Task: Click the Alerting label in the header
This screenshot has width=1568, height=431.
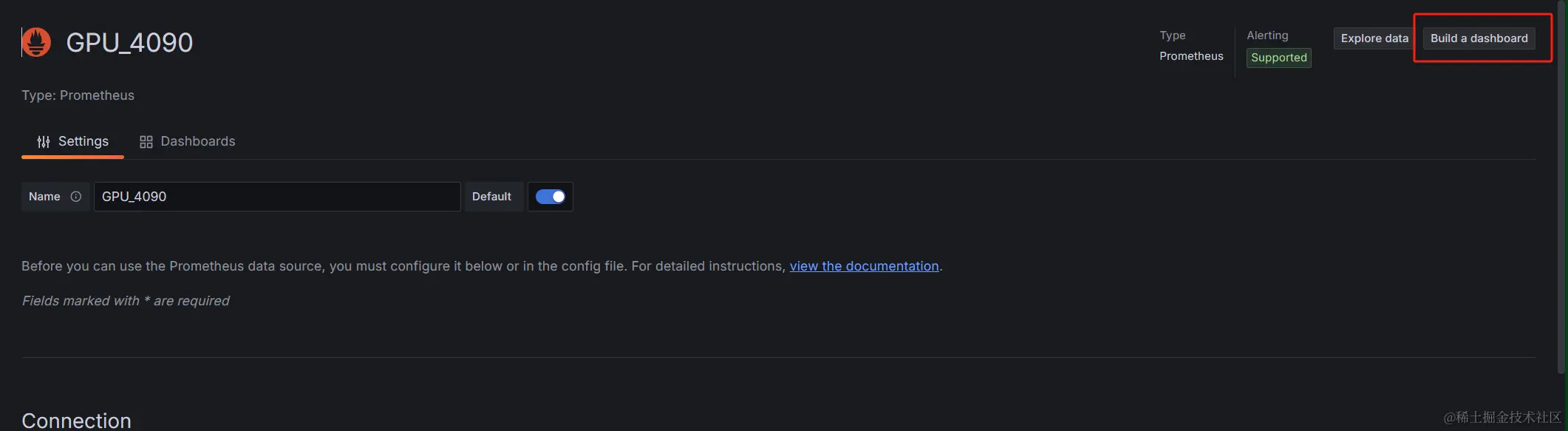Action: coord(1267,35)
